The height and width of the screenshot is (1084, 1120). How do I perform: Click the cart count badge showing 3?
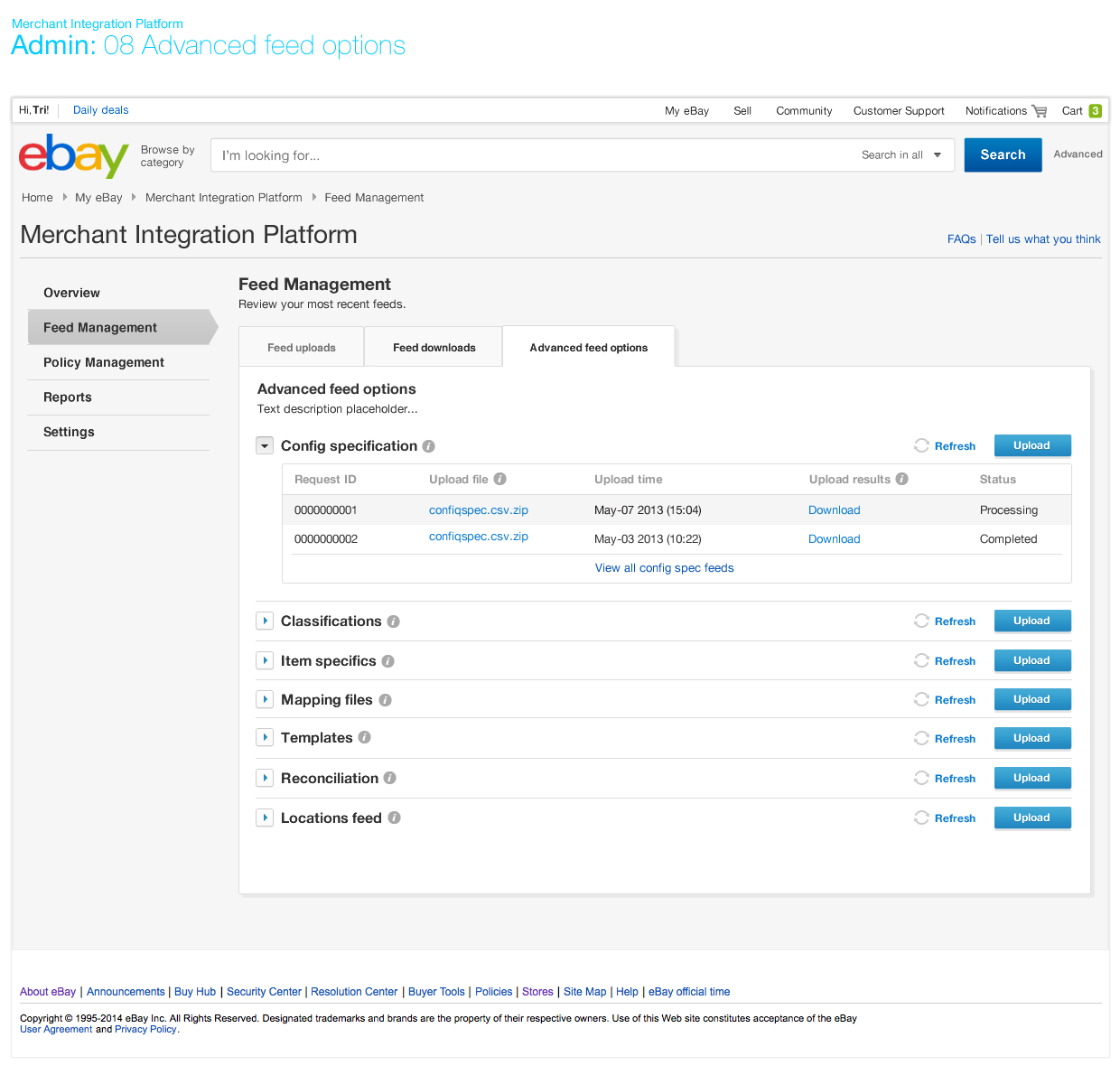(x=1095, y=111)
